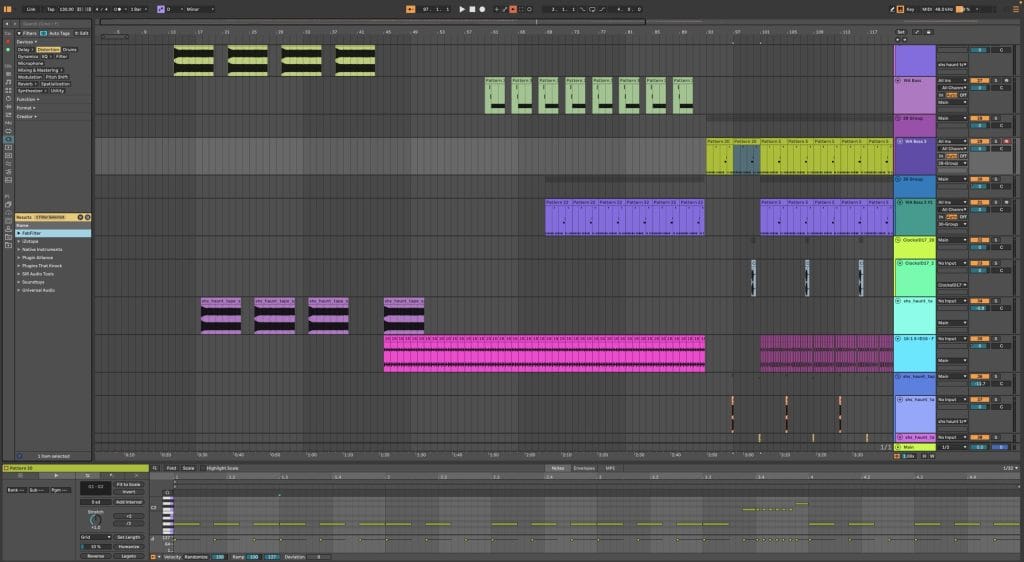
Task: Toggle the Key mapping mode switch
Action: [908, 9]
